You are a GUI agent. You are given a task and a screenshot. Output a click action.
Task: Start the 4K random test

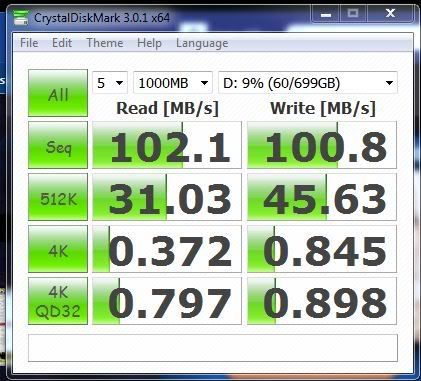[x=58, y=249]
